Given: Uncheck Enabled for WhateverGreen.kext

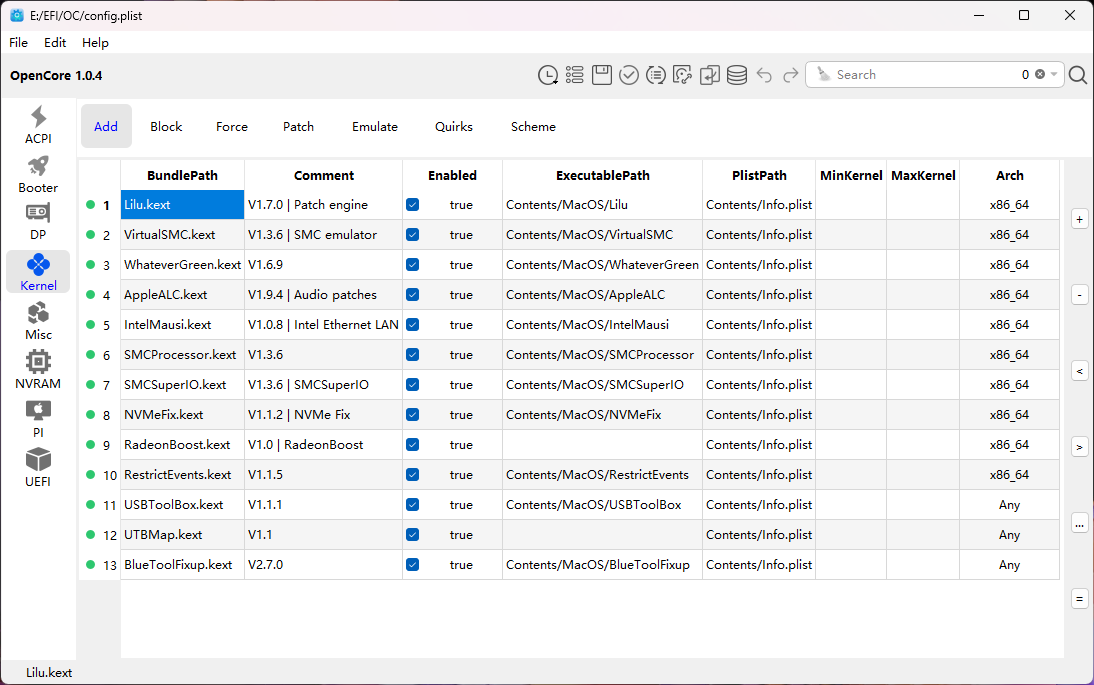Looking at the screenshot, I should pyautogui.click(x=413, y=265).
